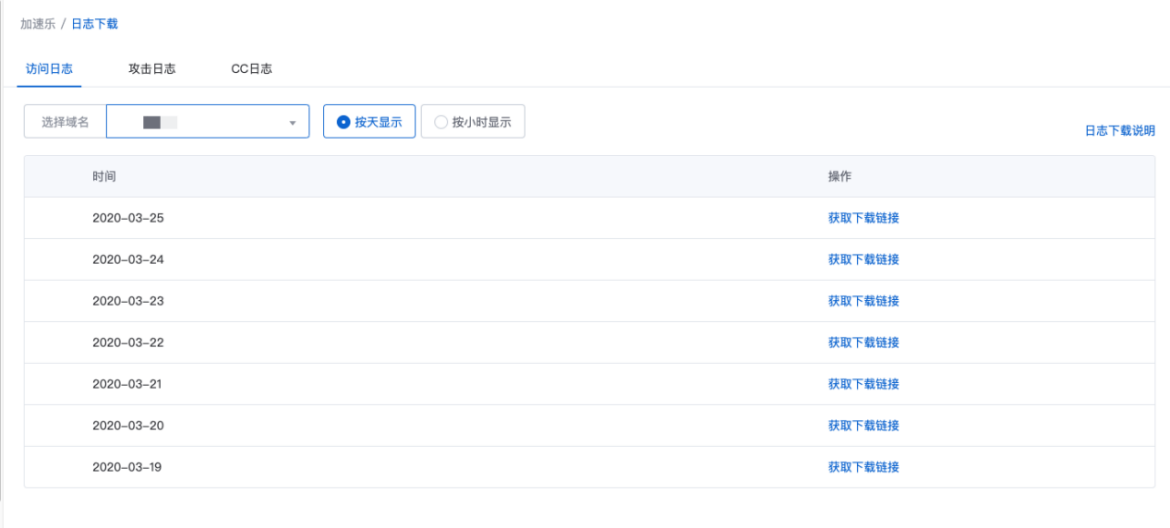
Task: Switch to the CC日志 tab
Action: [x=251, y=69]
